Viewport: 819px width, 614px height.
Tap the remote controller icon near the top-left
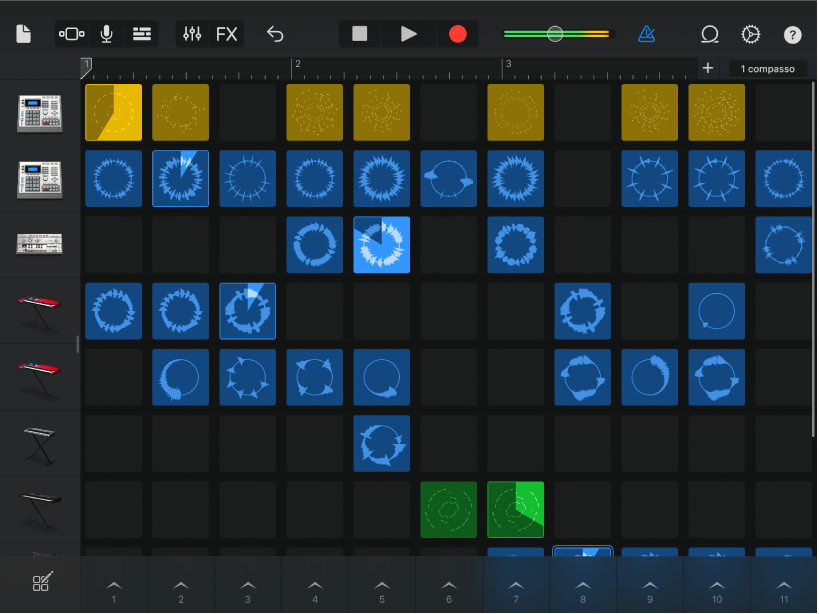point(70,33)
